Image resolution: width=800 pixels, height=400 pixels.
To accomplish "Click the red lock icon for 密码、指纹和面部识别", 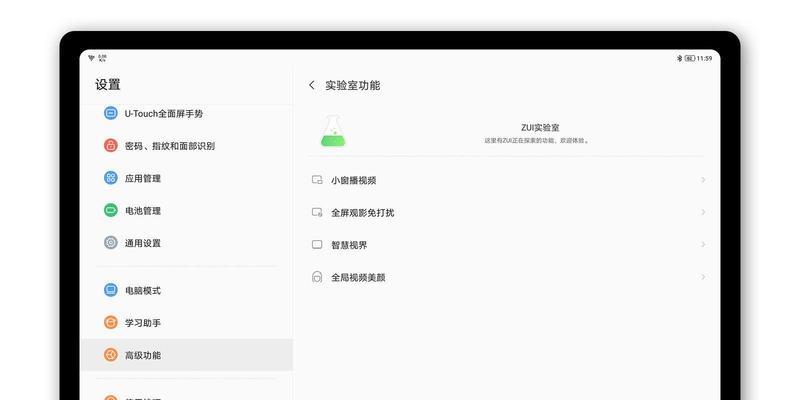I will [x=111, y=145].
